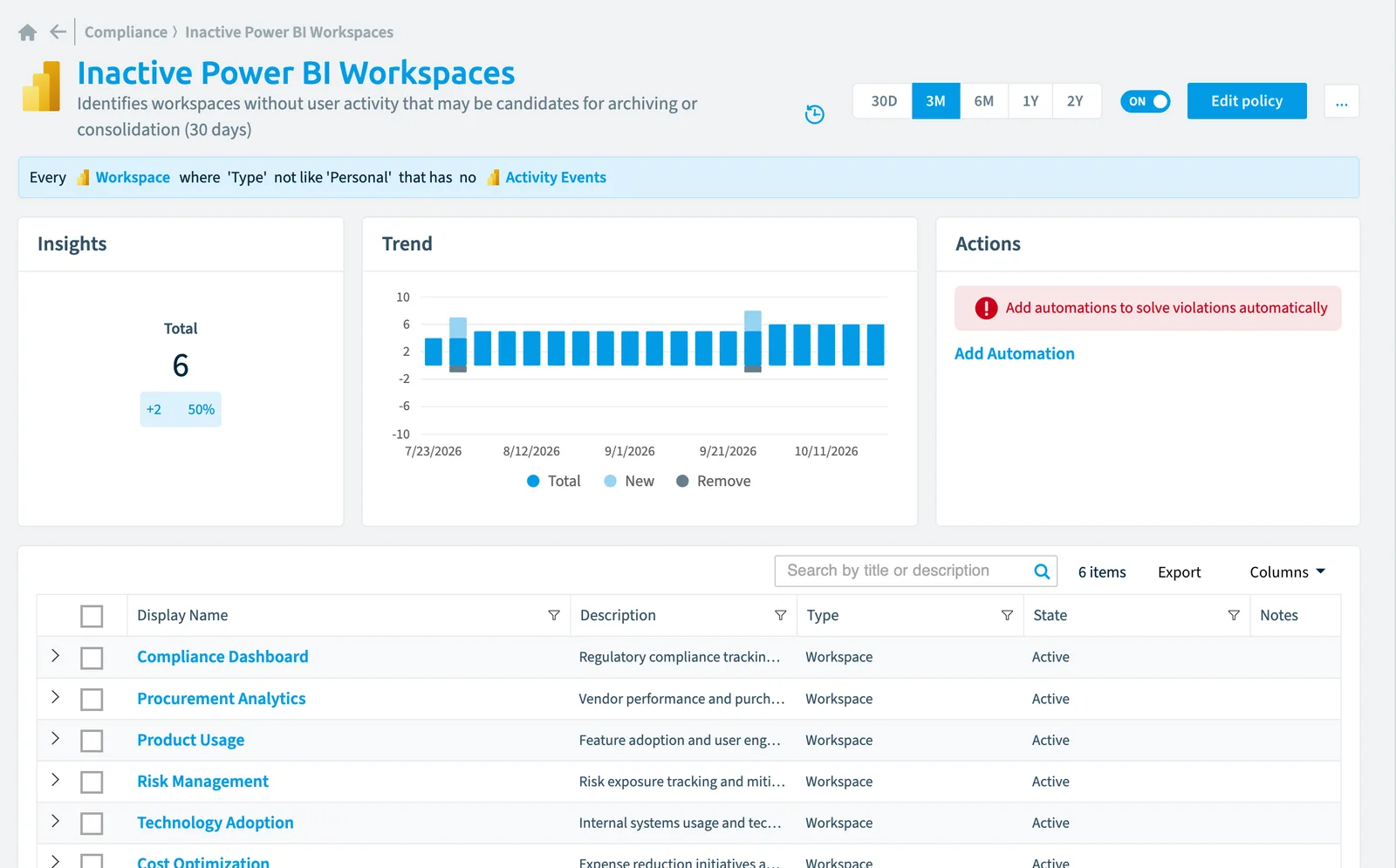This screenshot has height=868, width=1396.
Task: Open the Workspace link in policy rule
Action: point(133,177)
